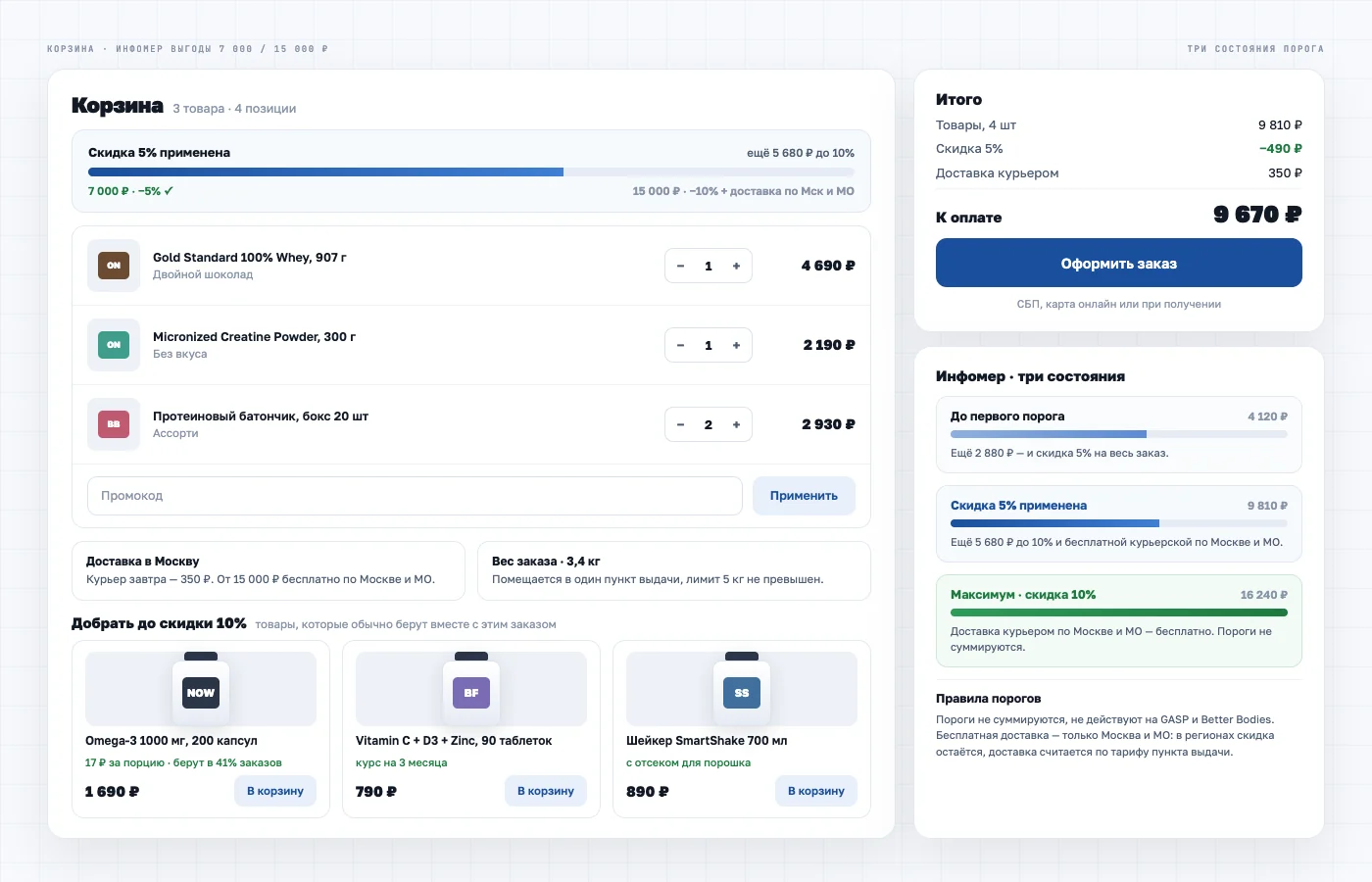Click the До первого порога progress bar

coord(1119,434)
